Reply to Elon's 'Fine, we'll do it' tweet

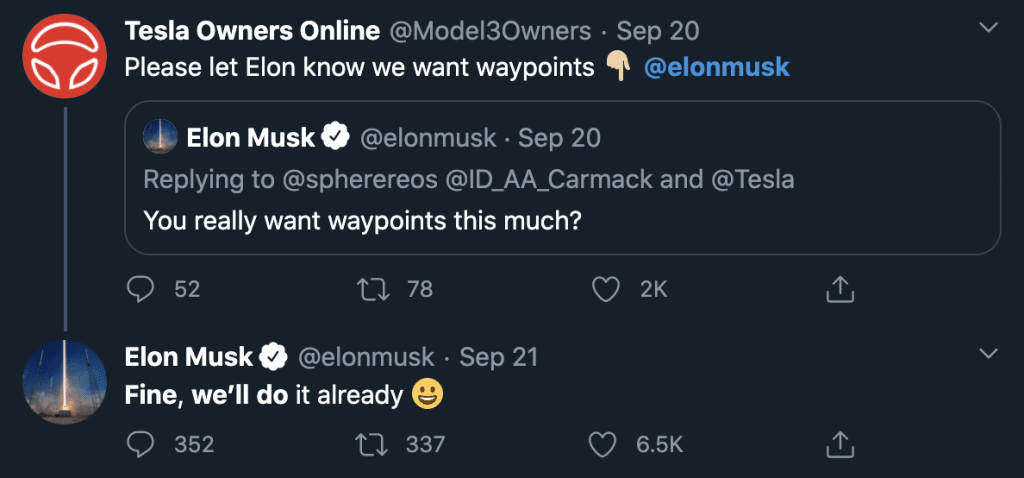[x=140, y=443]
